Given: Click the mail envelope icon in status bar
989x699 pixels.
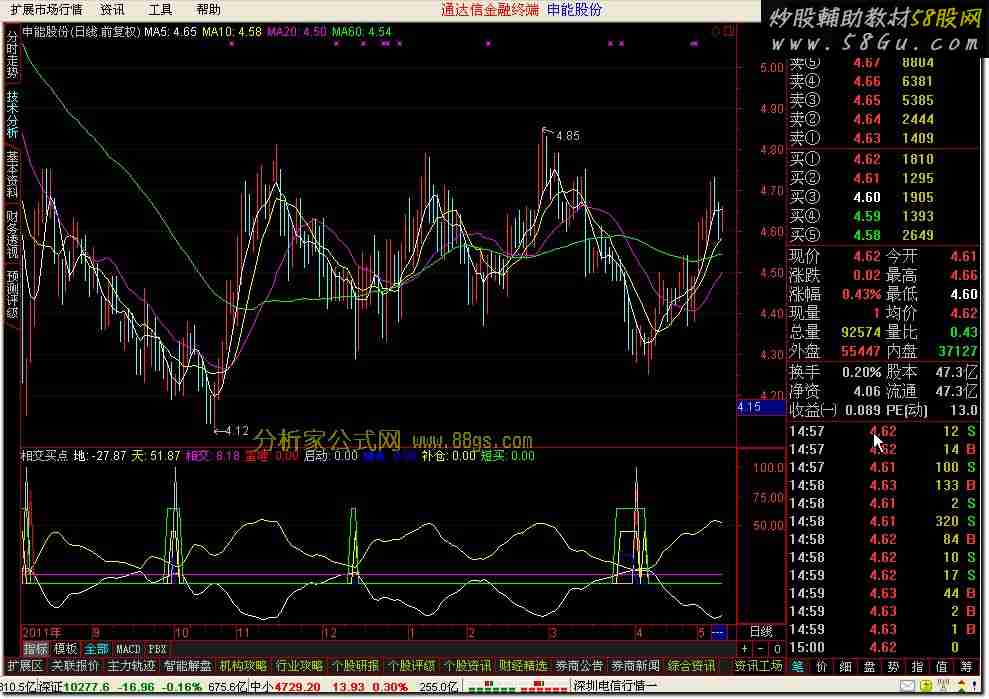Looking at the screenshot, I should [907, 686].
